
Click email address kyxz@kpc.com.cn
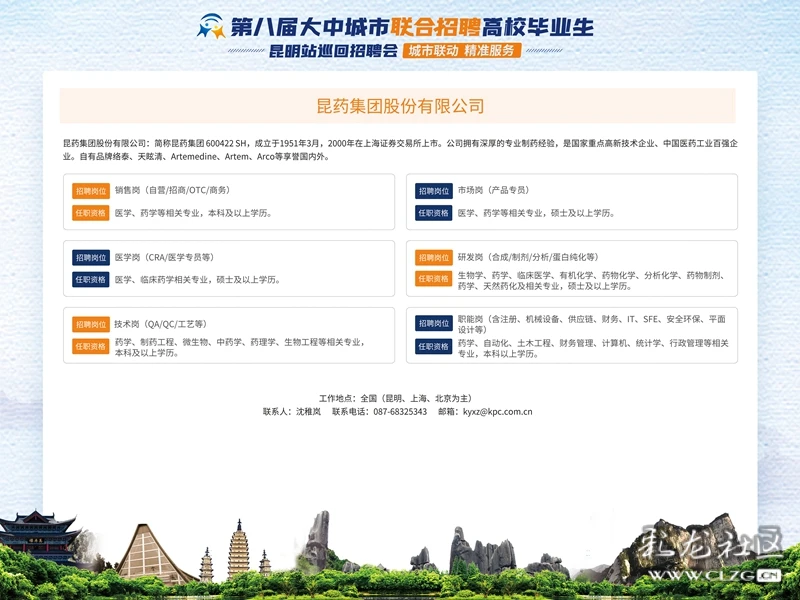click(x=497, y=412)
